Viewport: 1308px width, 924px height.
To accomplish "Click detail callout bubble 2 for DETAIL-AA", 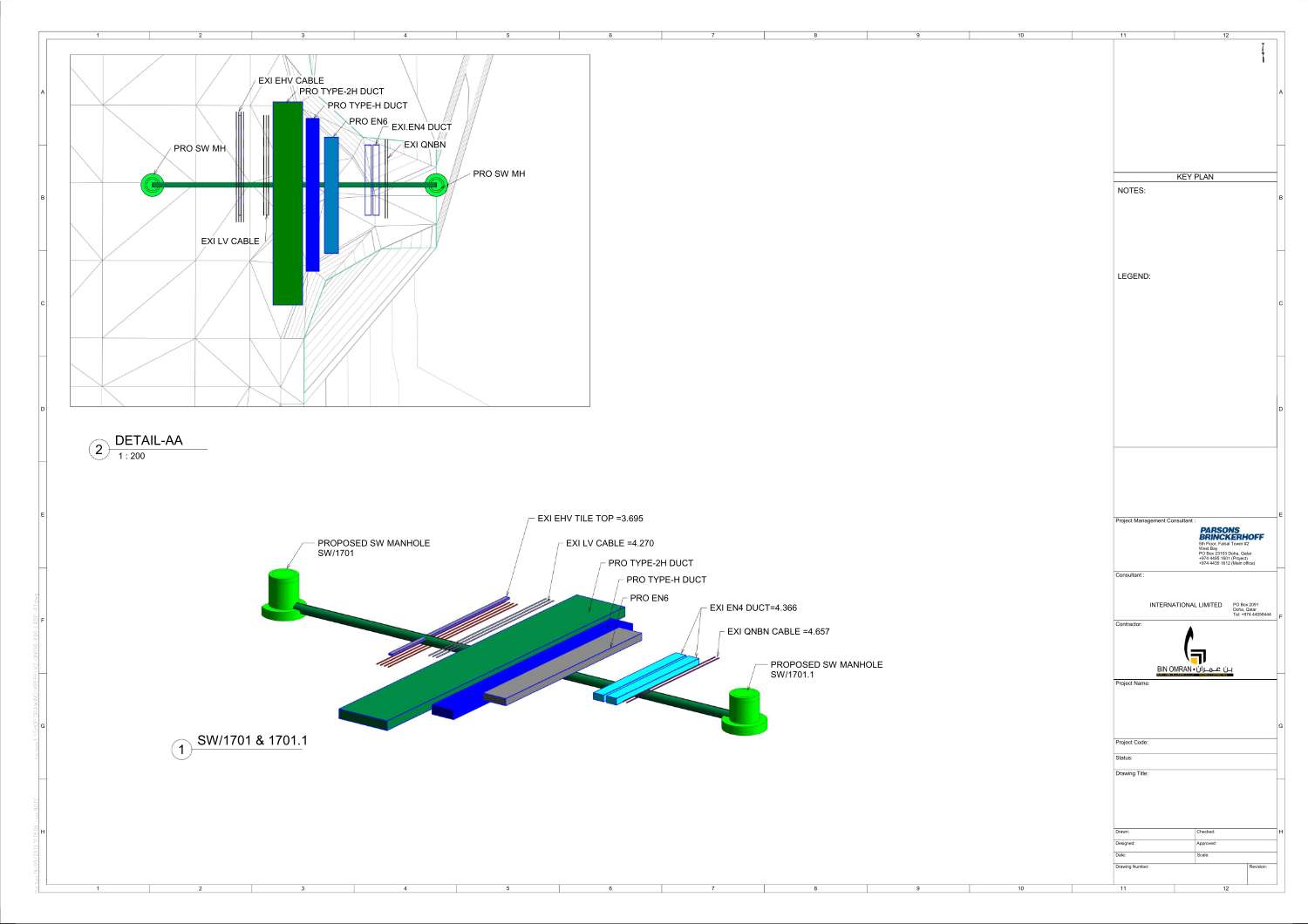I will pyautogui.click(x=99, y=449).
